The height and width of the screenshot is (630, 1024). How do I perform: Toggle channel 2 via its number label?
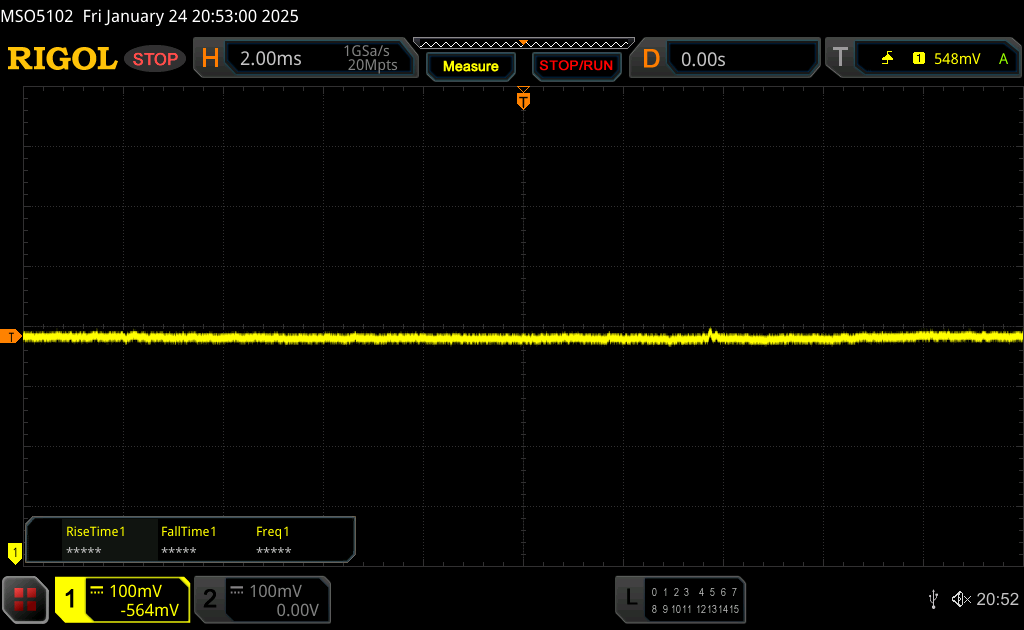(210, 599)
